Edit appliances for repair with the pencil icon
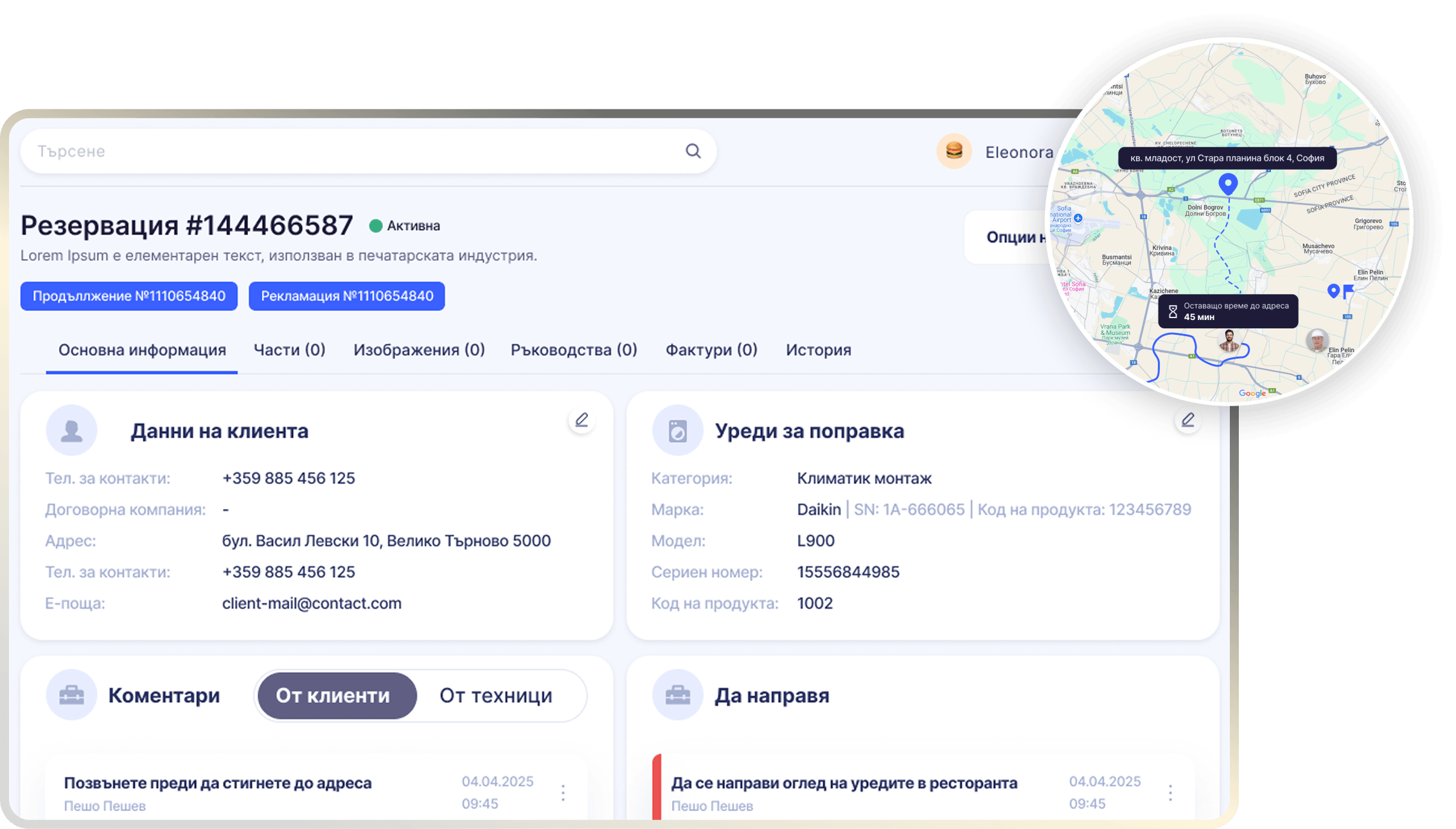Screen dimensions: 1456x829 [x=1187, y=420]
